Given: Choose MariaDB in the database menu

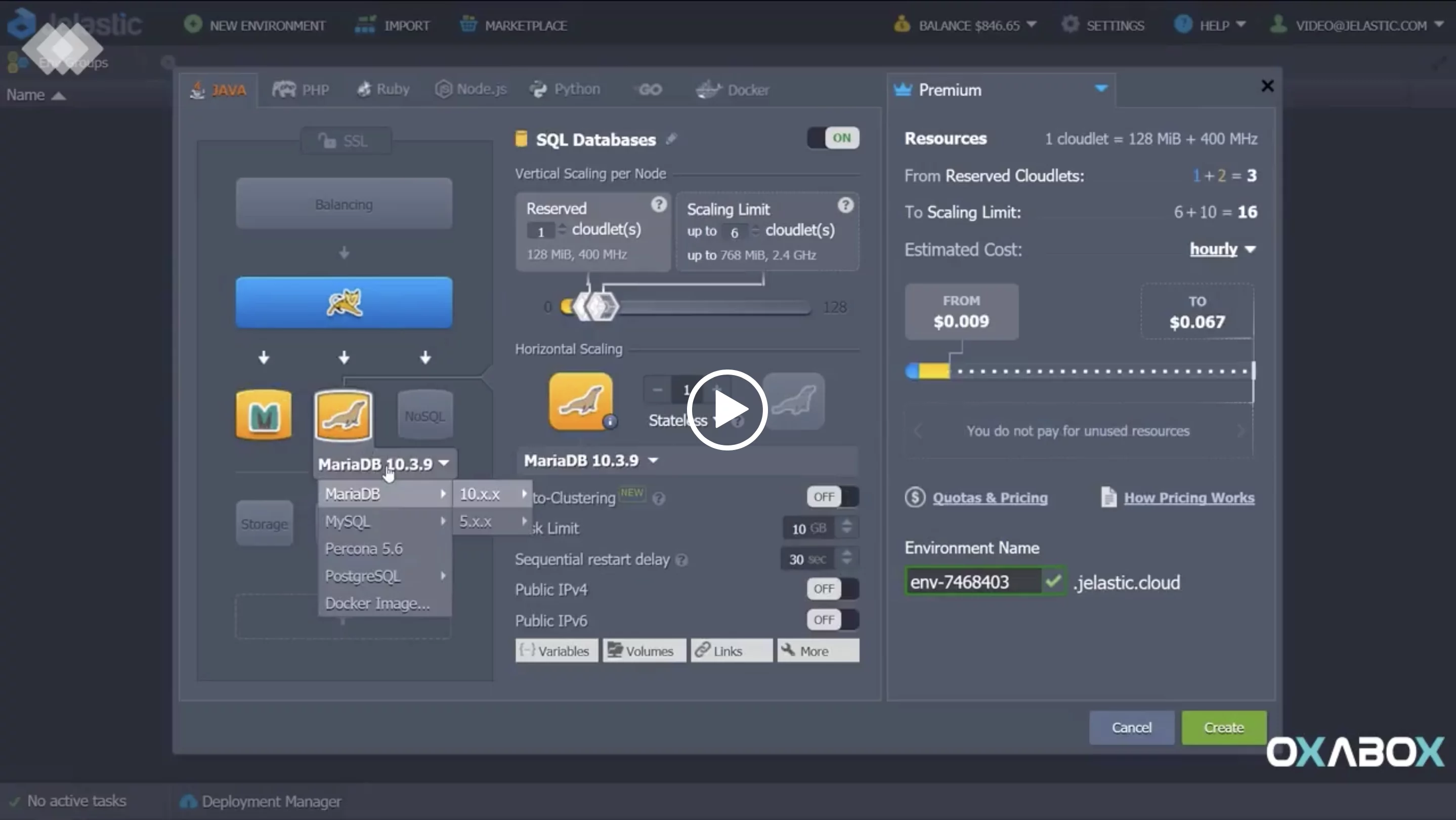Looking at the screenshot, I should 385,494.
